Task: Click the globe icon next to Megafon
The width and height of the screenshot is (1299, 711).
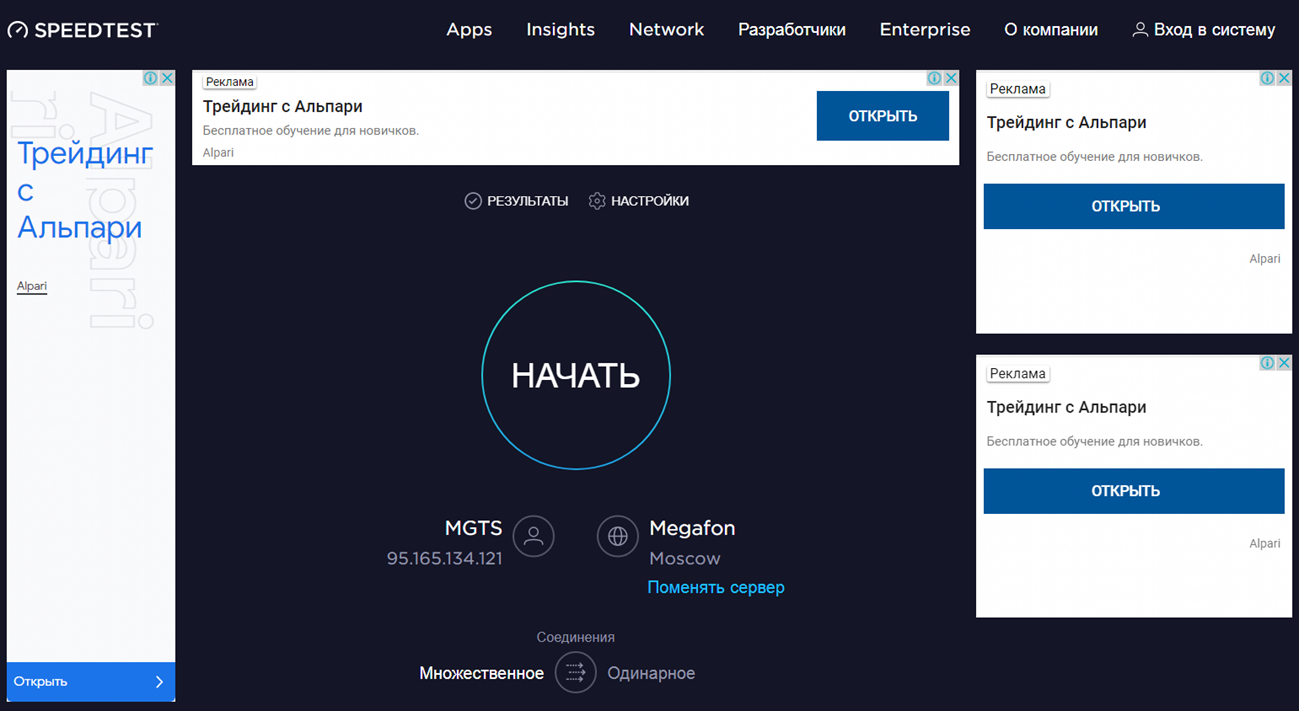Action: click(x=618, y=536)
